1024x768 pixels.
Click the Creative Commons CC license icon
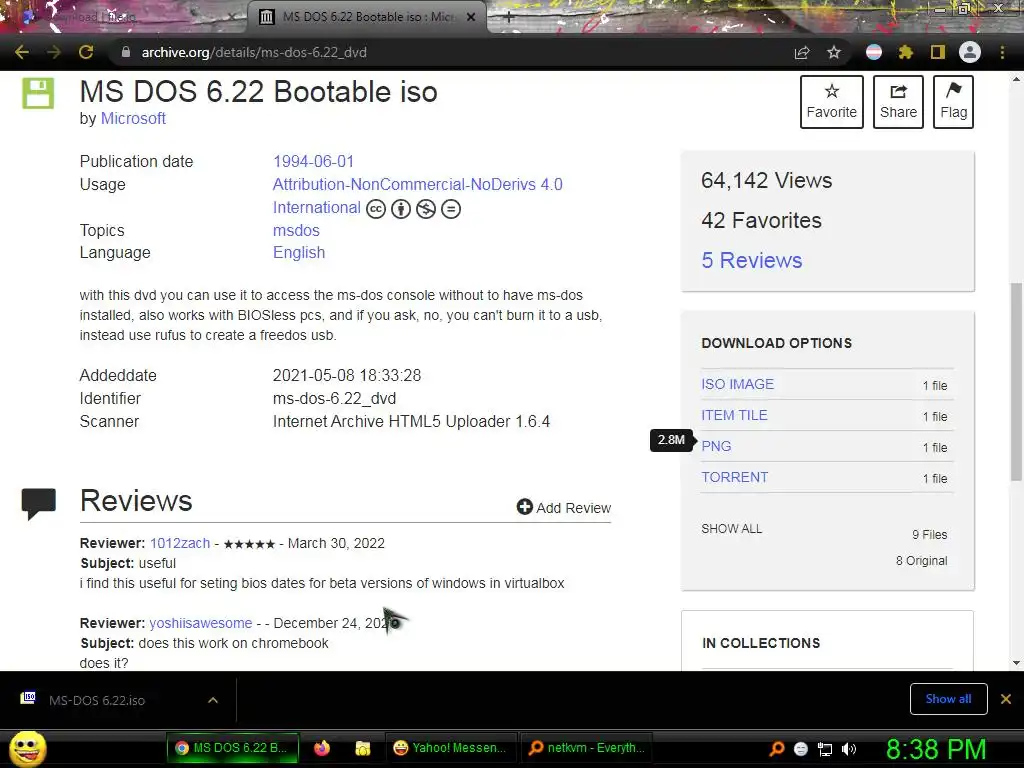[376, 209]
